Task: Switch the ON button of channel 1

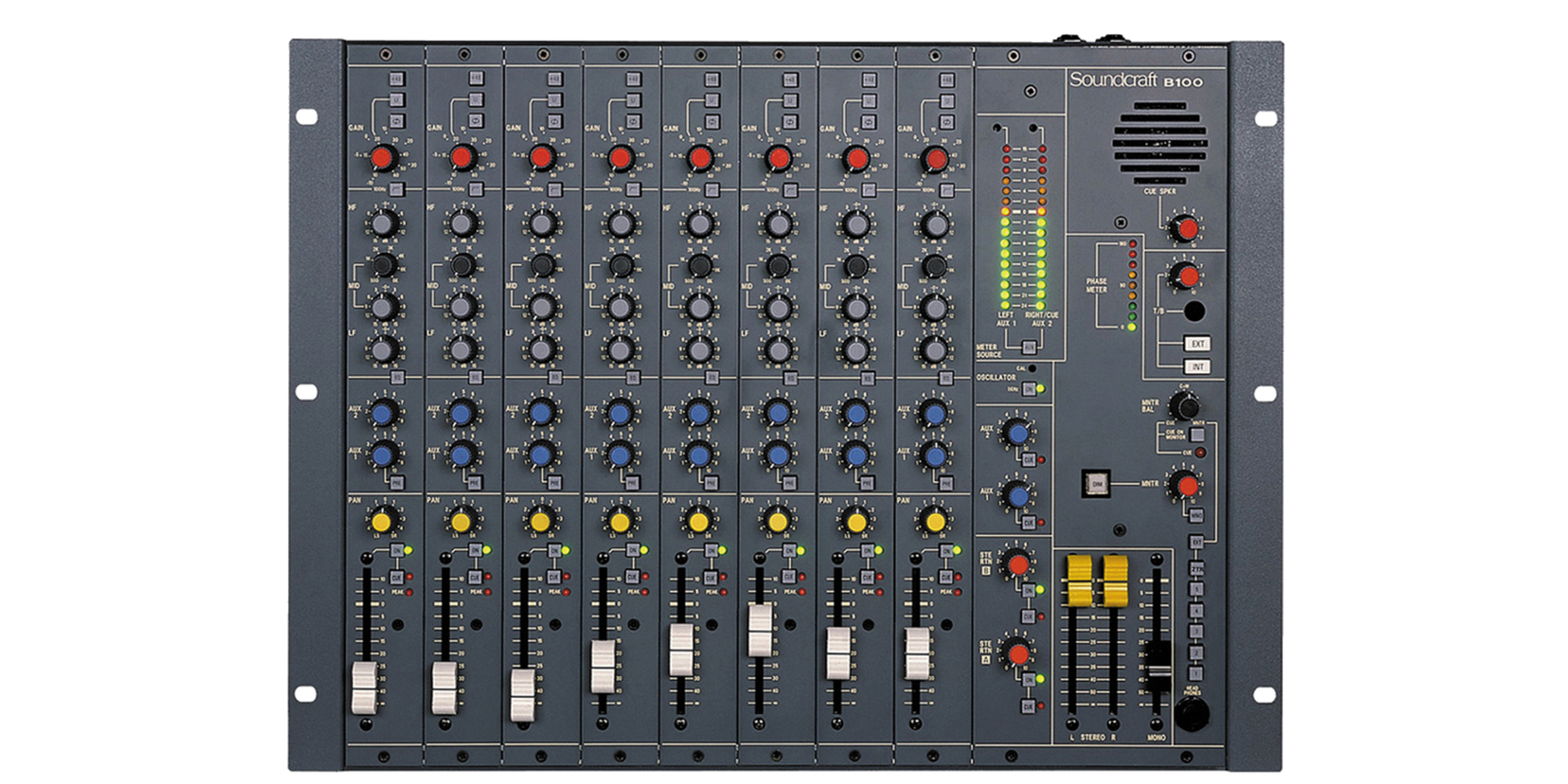Action: [397, 550]
